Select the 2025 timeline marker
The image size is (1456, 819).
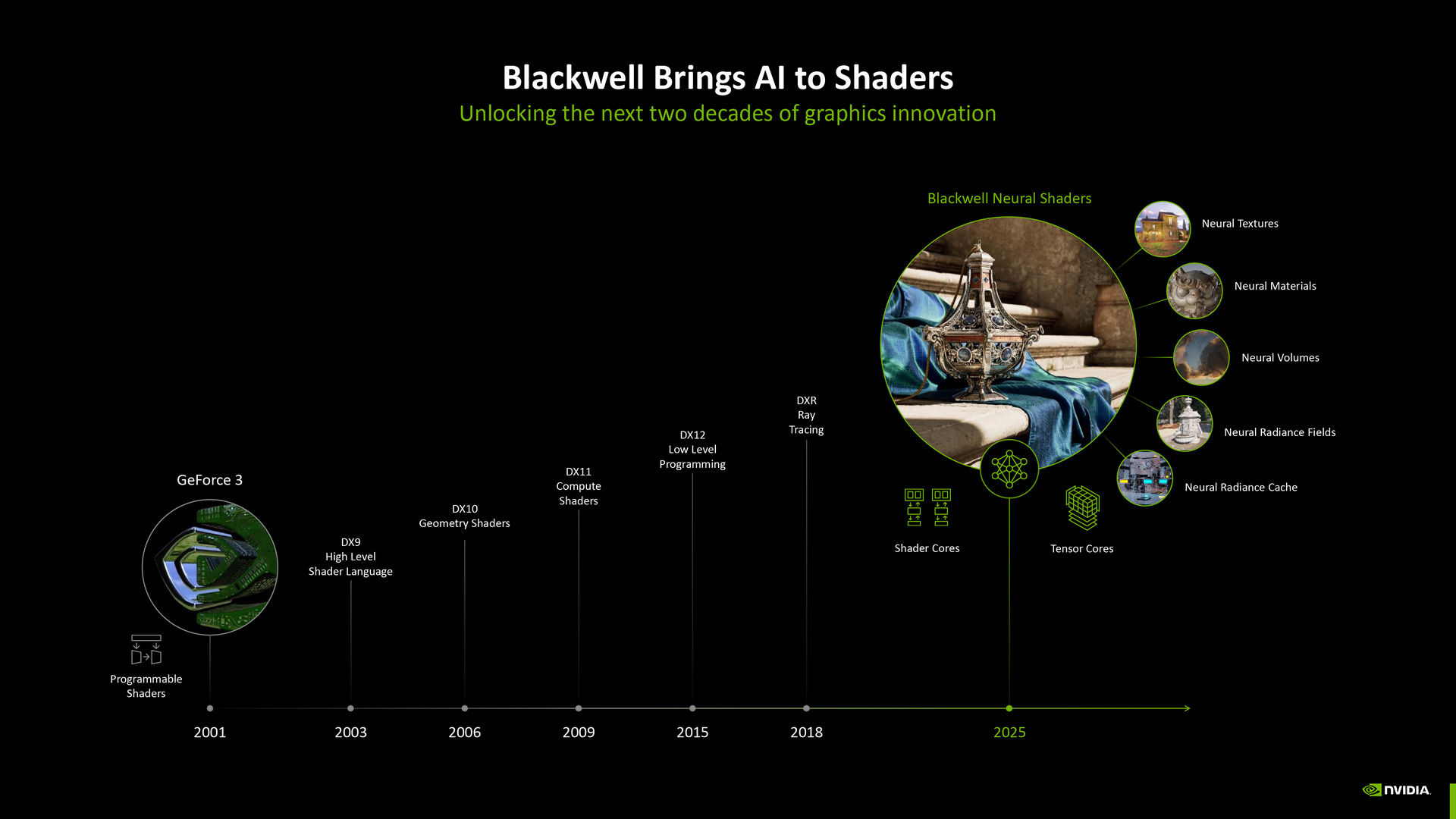coord(1009,709)
